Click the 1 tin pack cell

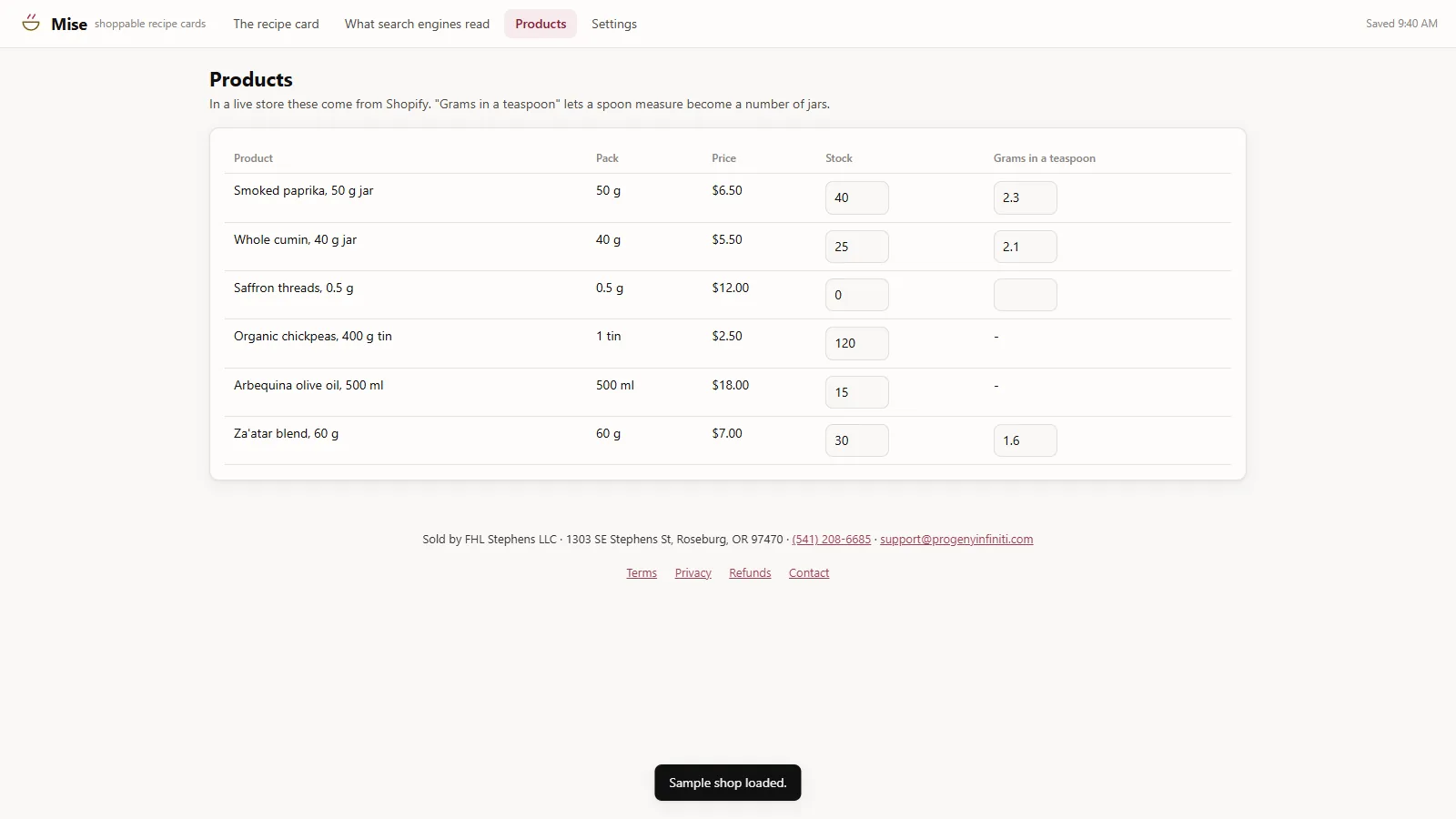pos(608,336)
